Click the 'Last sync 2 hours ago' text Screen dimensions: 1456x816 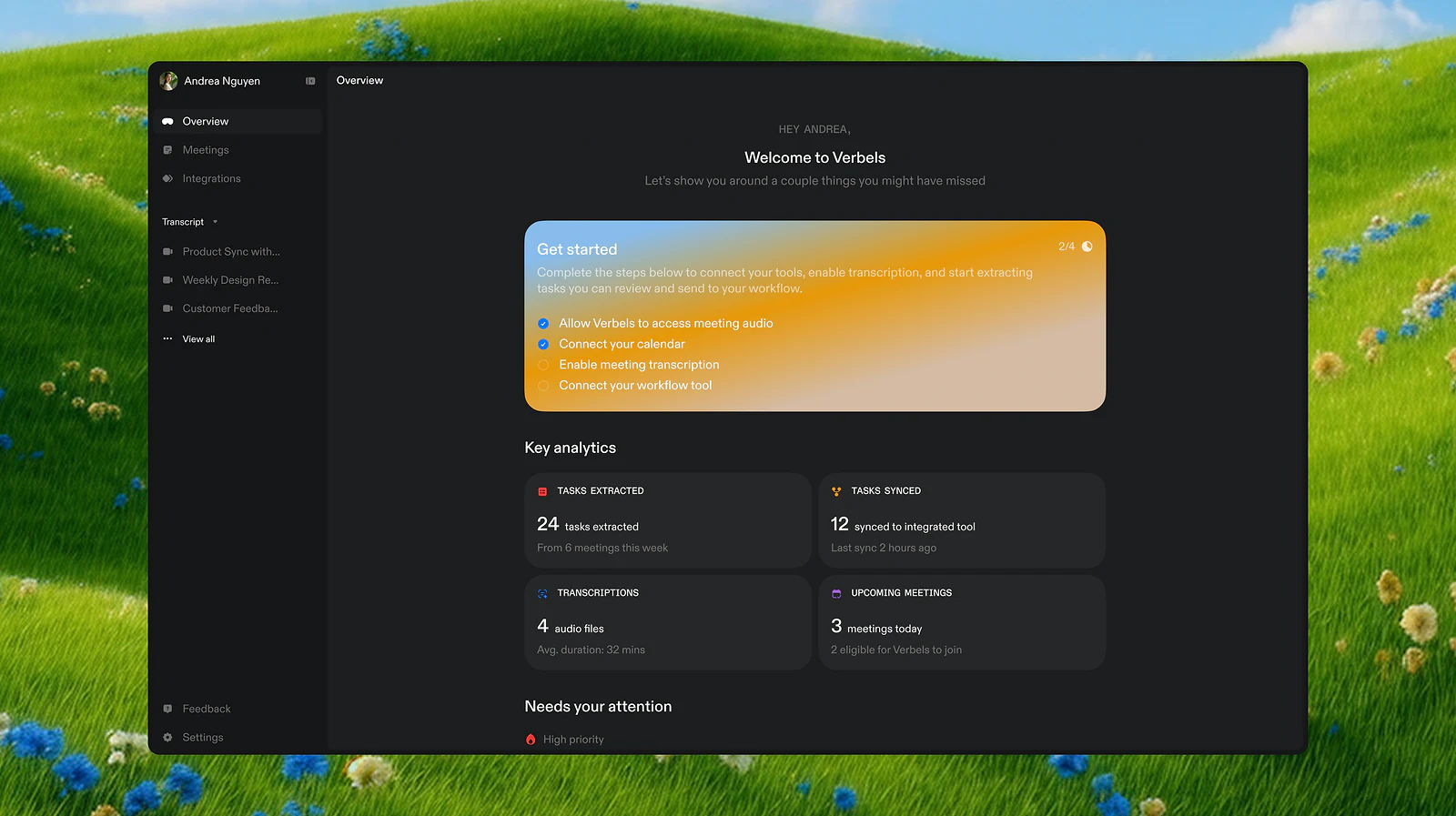(884, 549)
